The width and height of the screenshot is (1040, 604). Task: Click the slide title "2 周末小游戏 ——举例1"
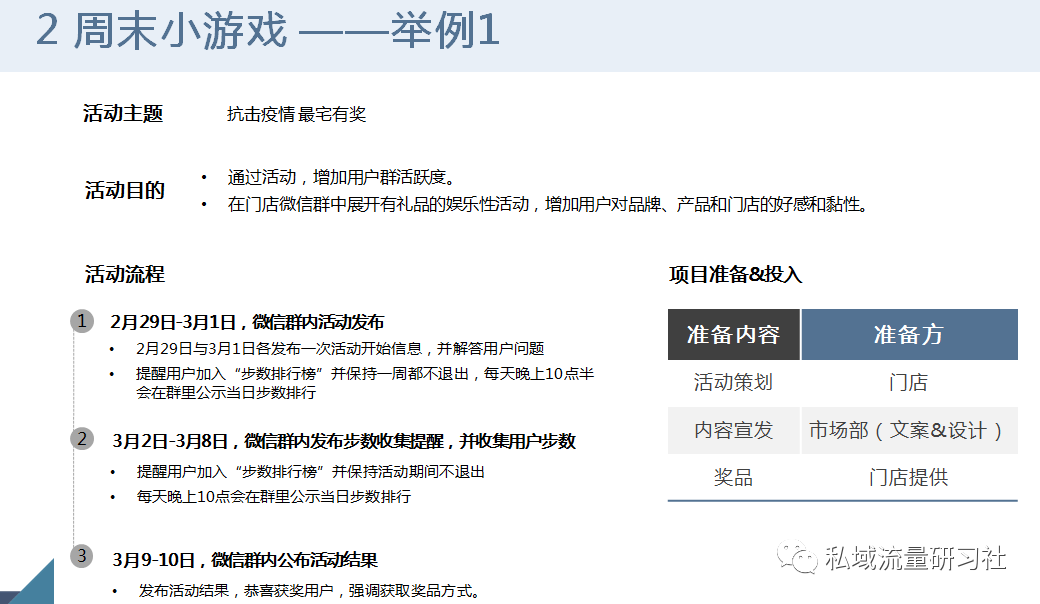point(267,30)
